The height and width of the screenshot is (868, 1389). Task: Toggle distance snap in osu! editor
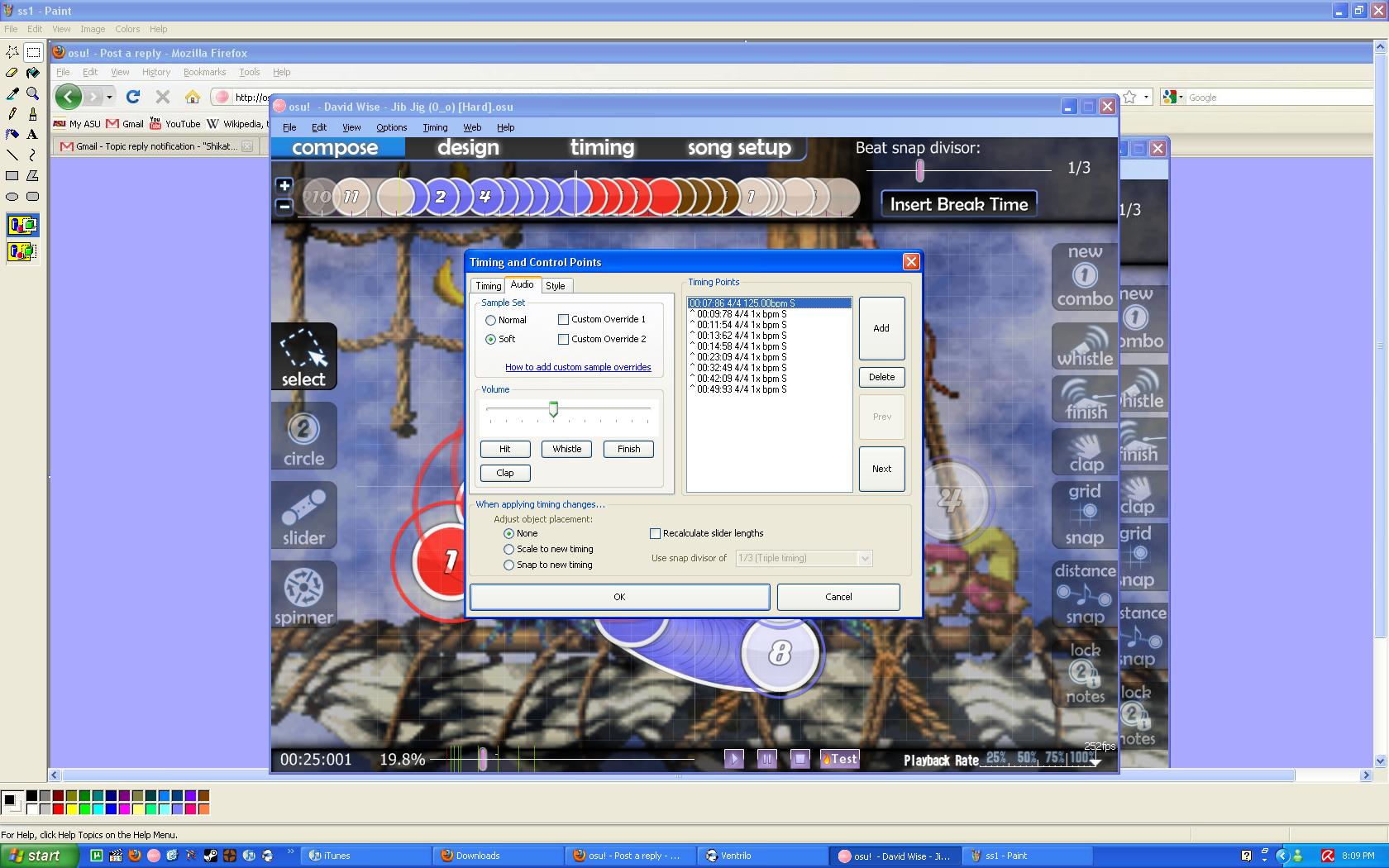coord(1085,594)
